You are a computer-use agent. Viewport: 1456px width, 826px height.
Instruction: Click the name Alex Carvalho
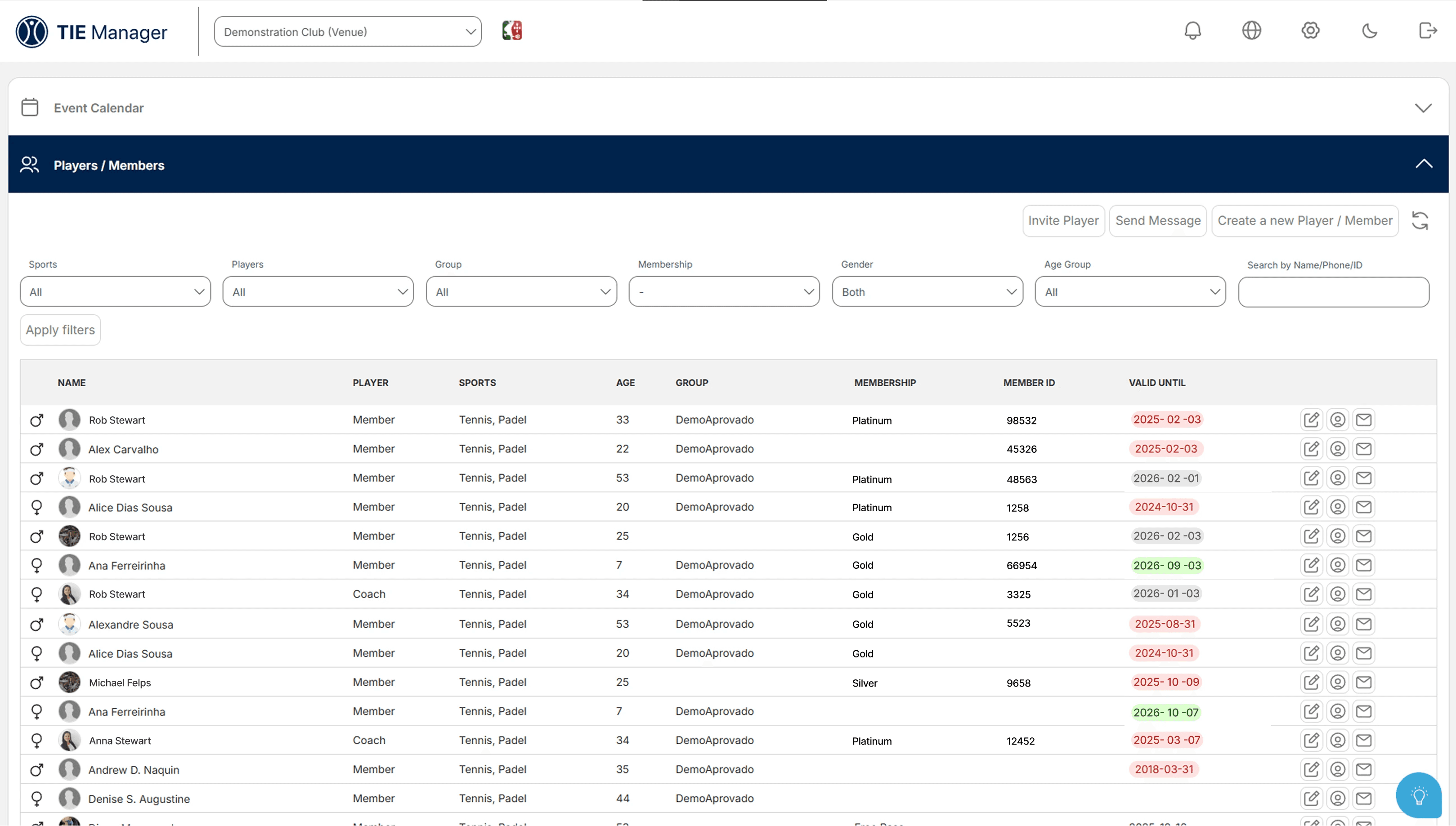123,449
